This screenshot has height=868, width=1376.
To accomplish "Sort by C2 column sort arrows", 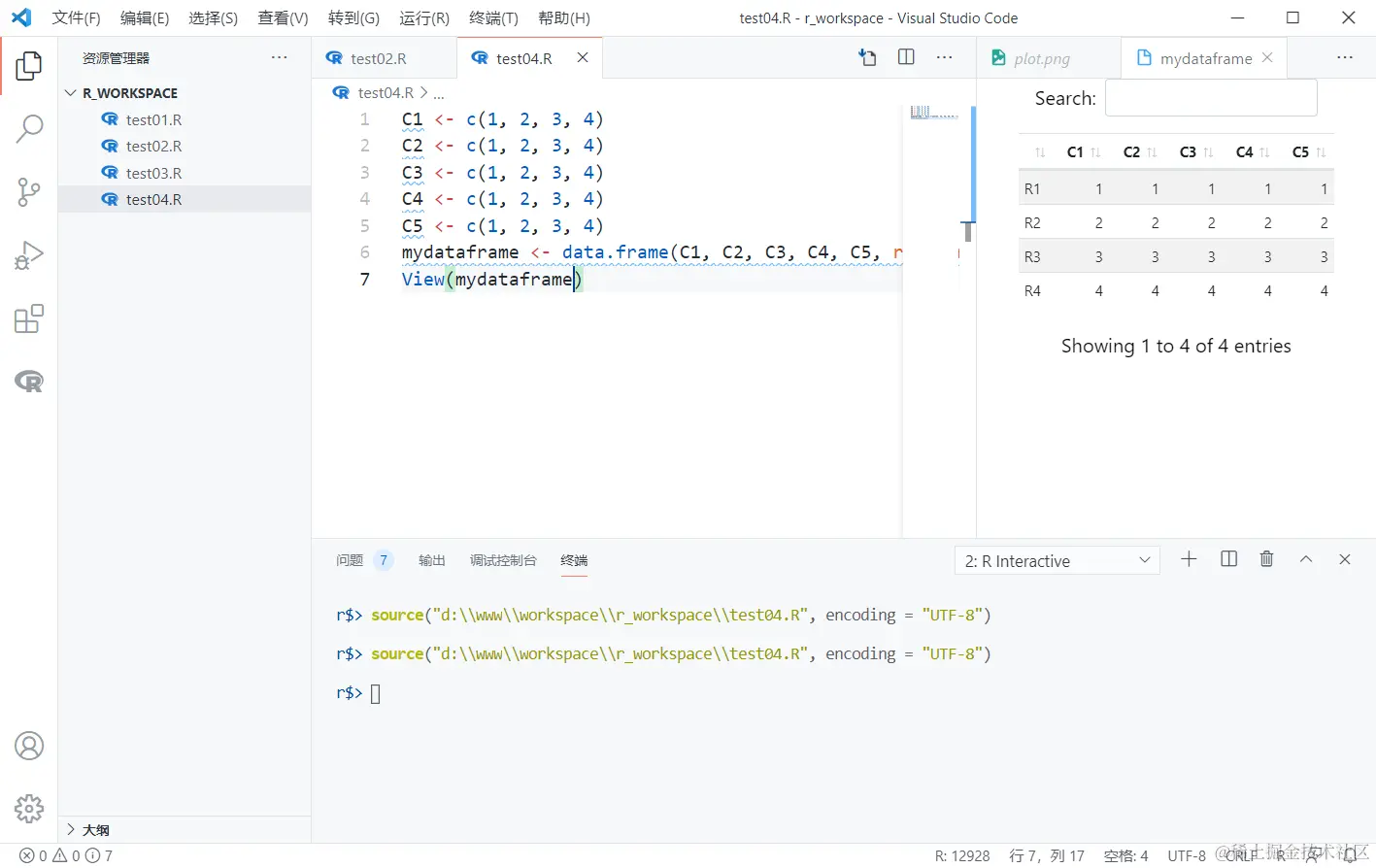I will tap(1153, 152).
